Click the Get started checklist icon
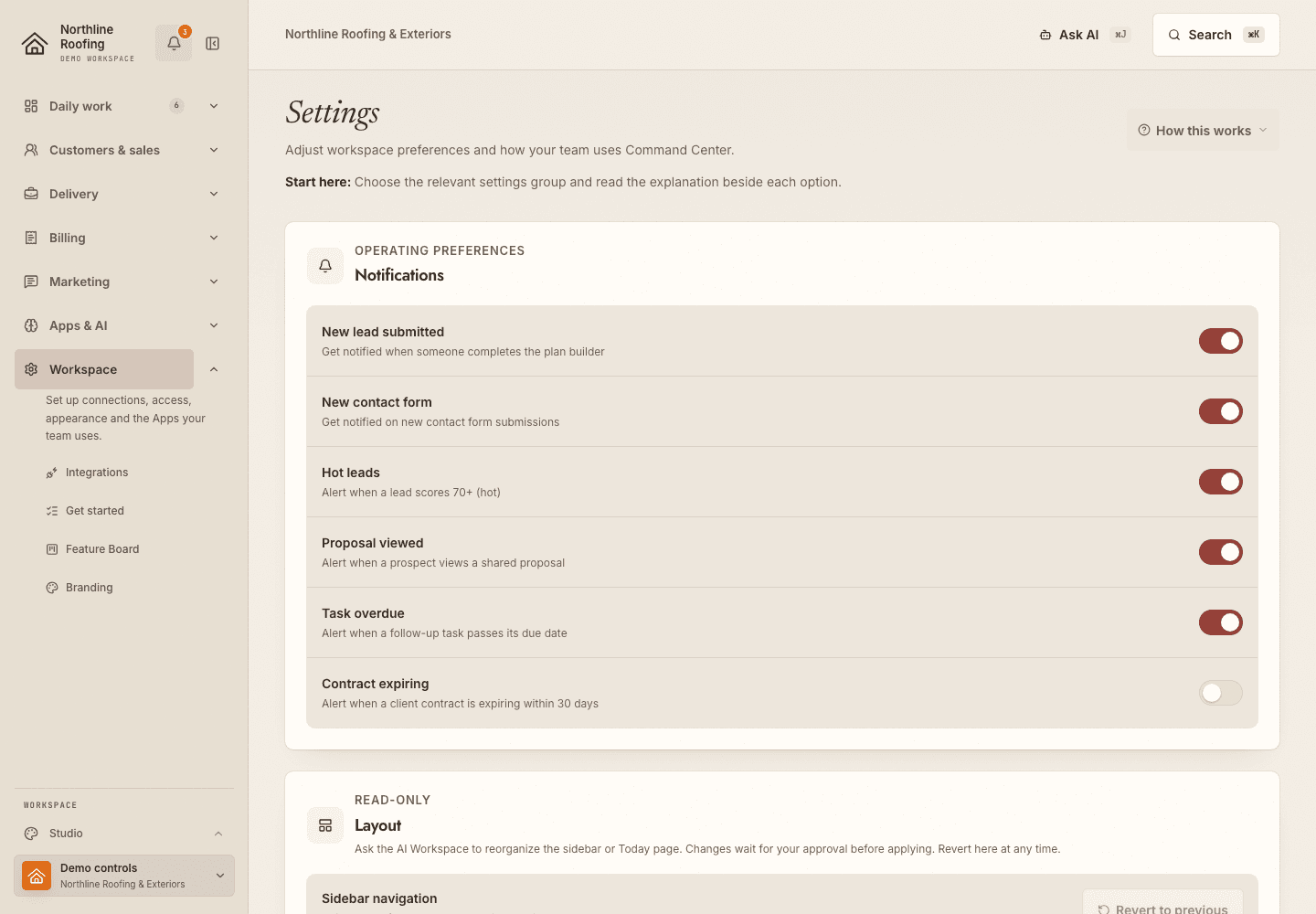 click(x=52, y=511)
